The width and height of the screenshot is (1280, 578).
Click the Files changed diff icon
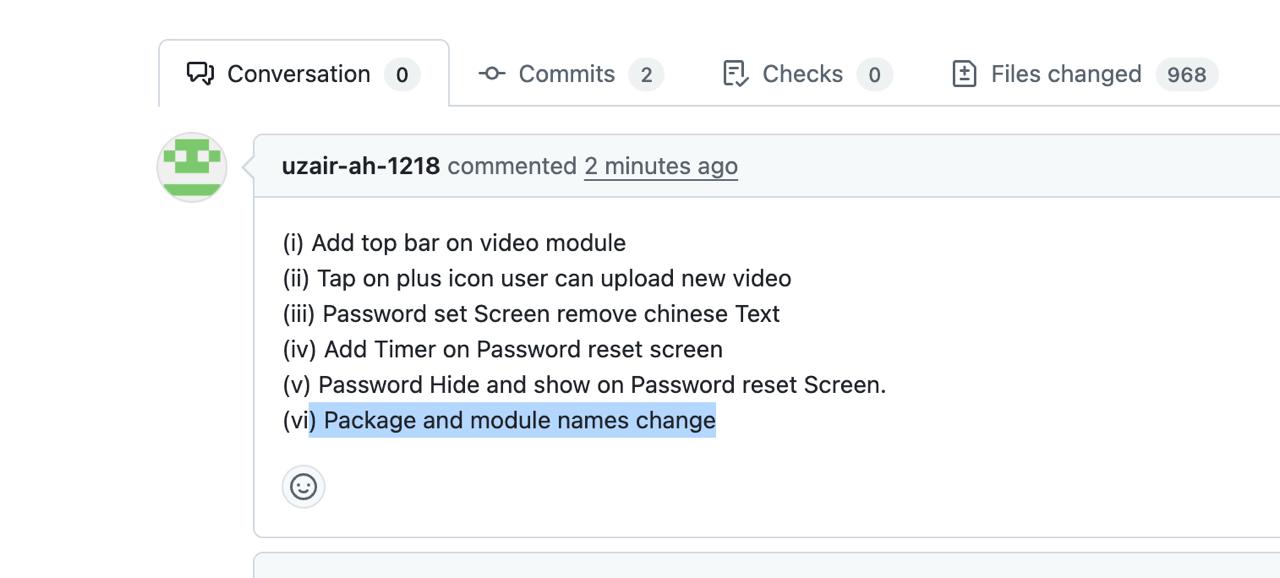click(x=964, y=74)
